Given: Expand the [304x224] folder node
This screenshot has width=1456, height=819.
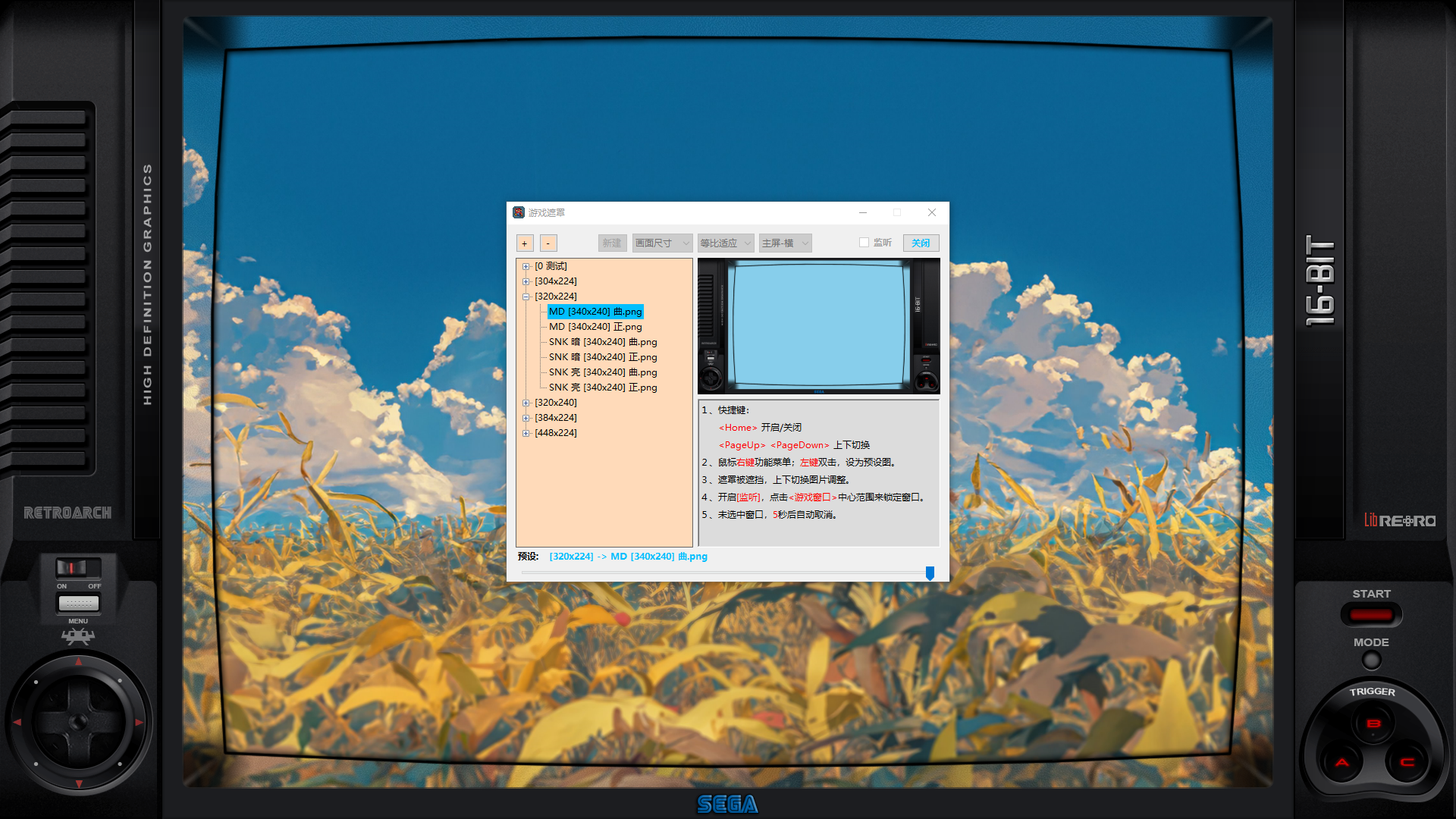Looking at the screenshot, I should coord(526,282).
